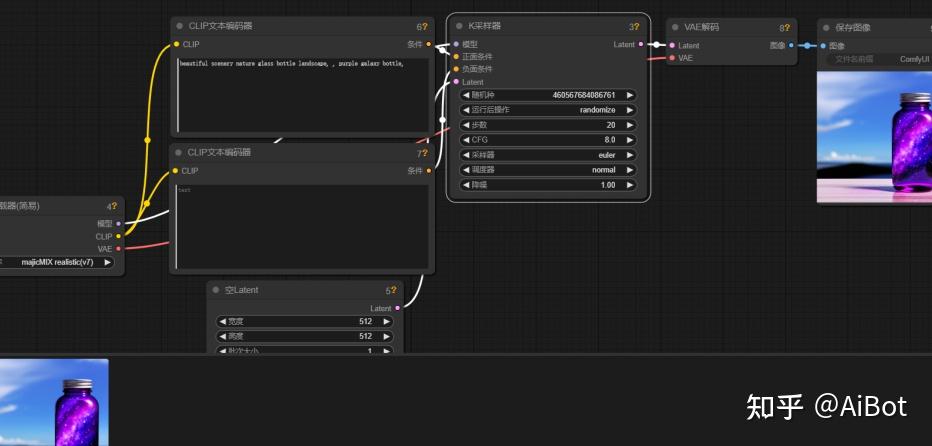Open the ? help badge on the 加载器 node
932x446 pixels.
[114, 206]
